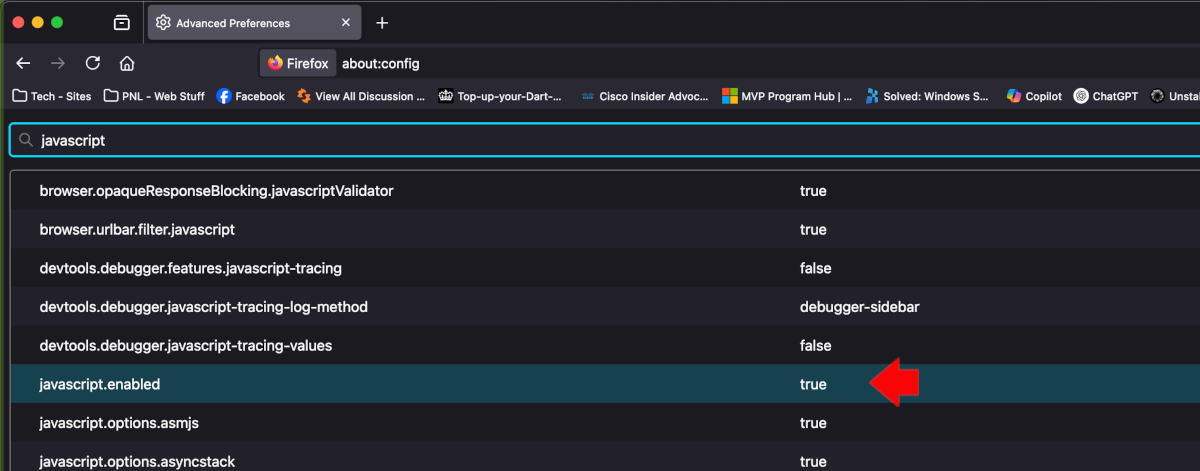Image resolution: width=1200 pixels, height=471 pixels.
Task: Open the Firefox View tab-list icon
Action: click(x=121, y=22)
